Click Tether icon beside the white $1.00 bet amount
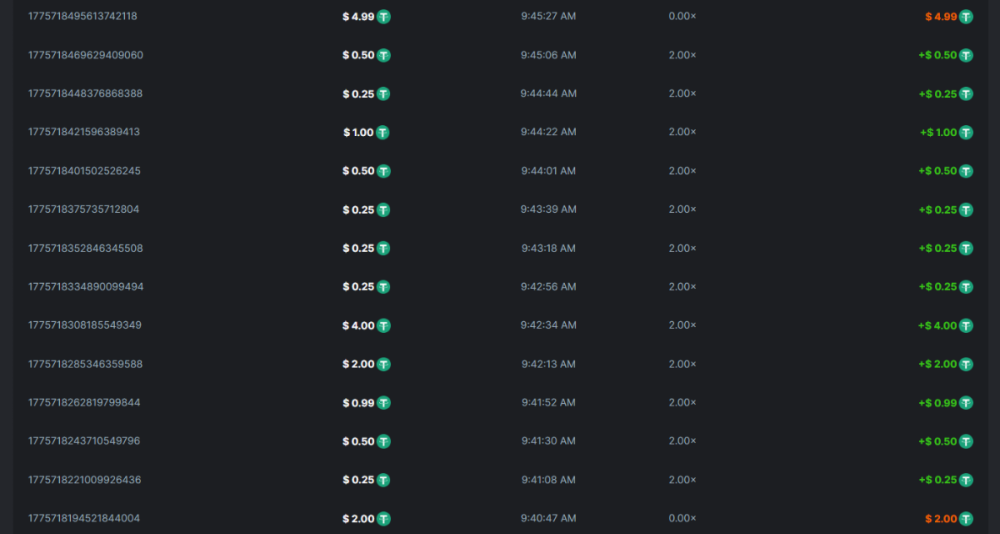Screen dimensions: 1000x534 click(383, 132)
